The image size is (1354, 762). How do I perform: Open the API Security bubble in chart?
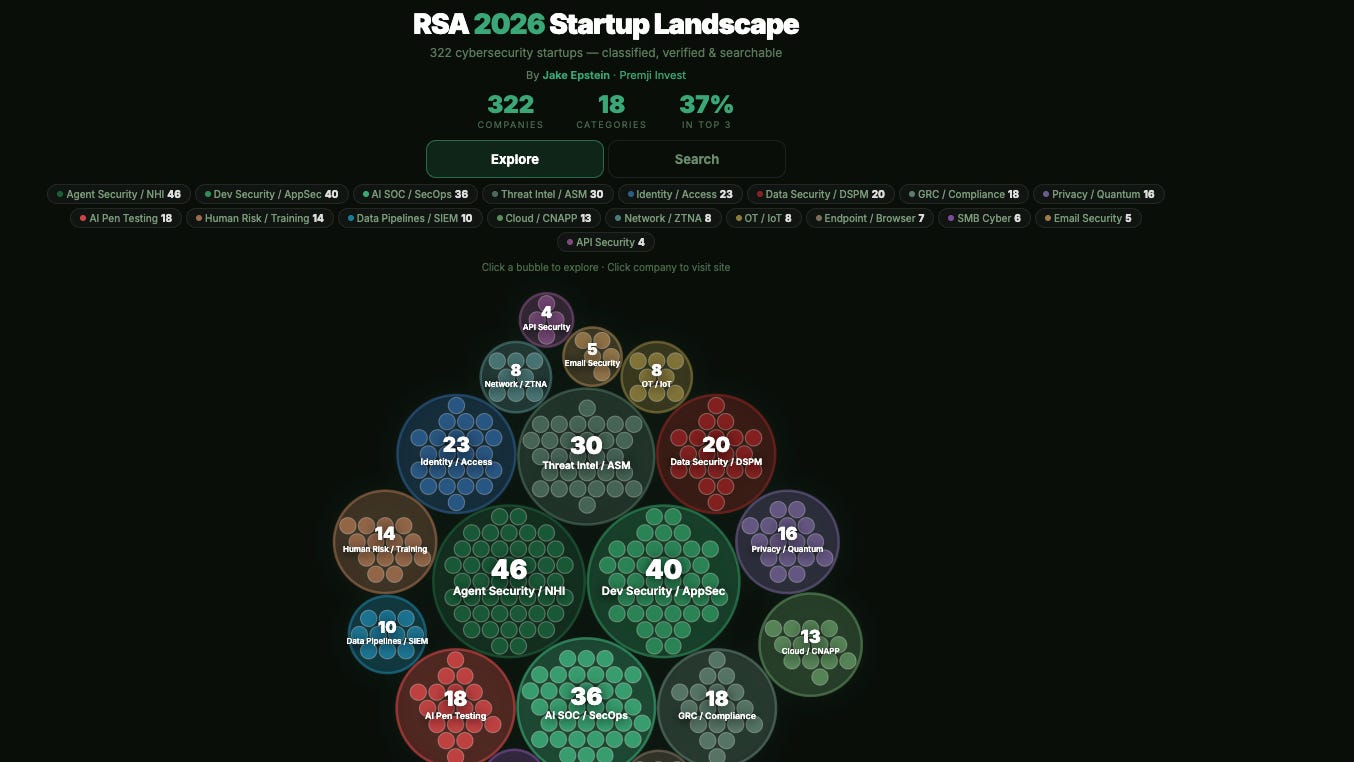(x=546, y=320)
